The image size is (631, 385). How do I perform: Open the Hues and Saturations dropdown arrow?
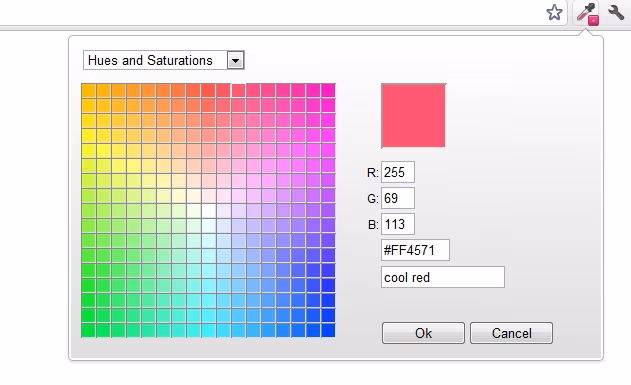[235, 60]
